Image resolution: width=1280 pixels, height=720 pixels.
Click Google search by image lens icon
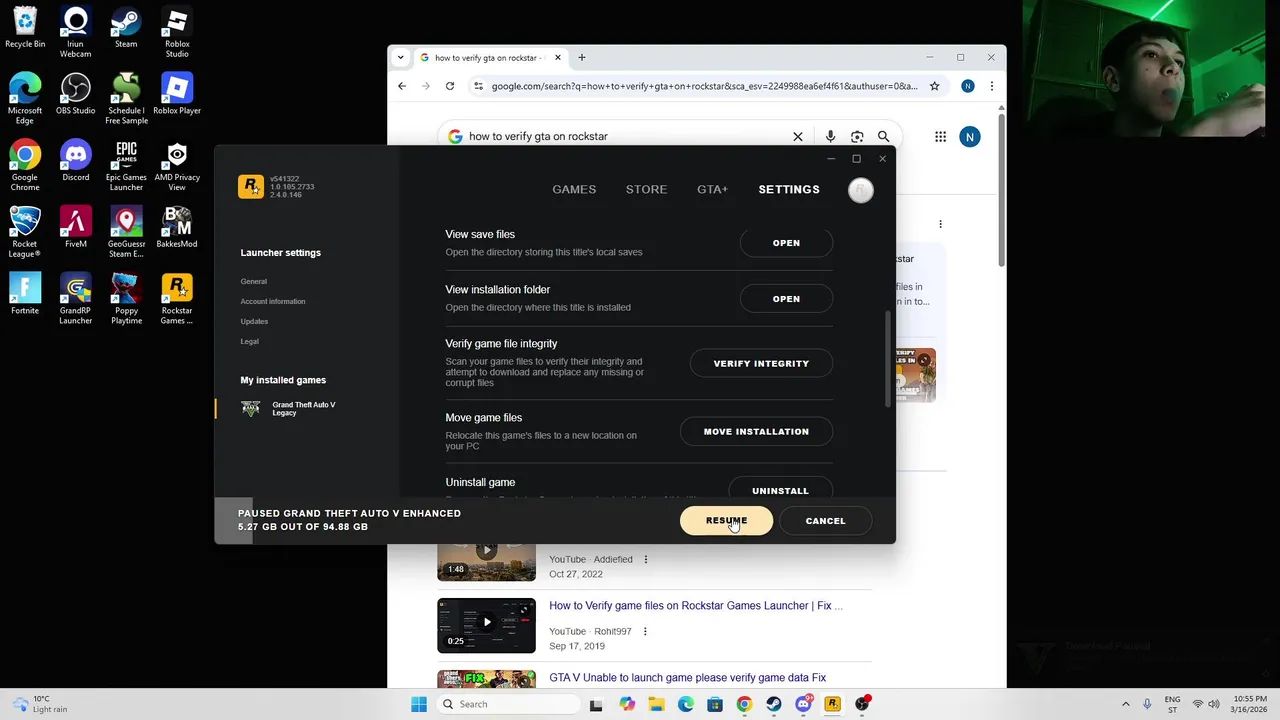857,136
